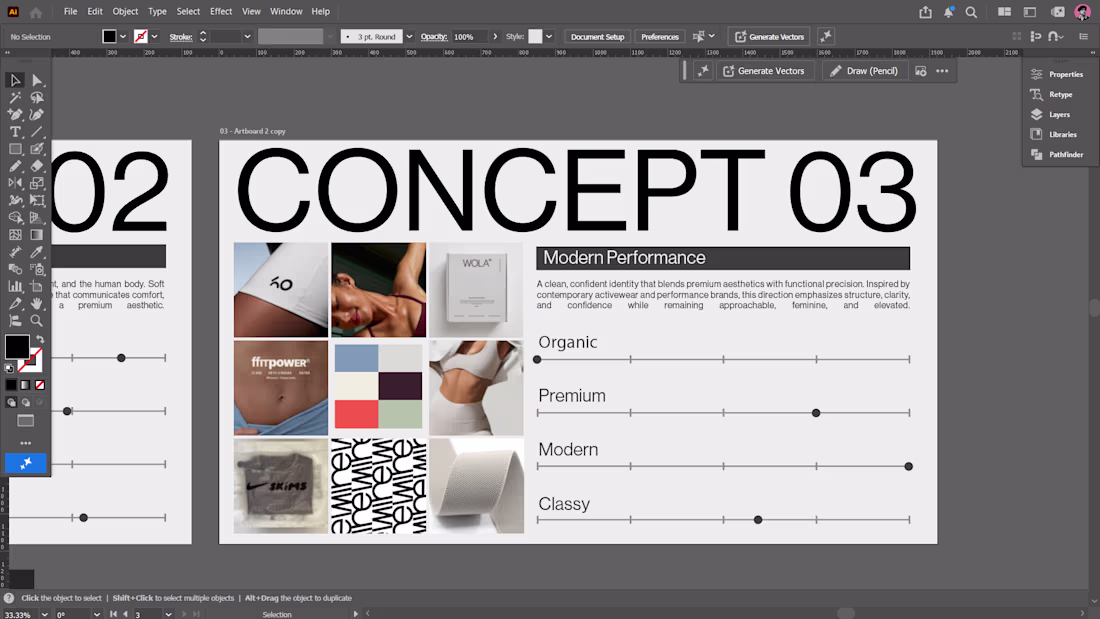Select the Eraser tool
This screenshot has width=1100, height=619.
[37, 166]
